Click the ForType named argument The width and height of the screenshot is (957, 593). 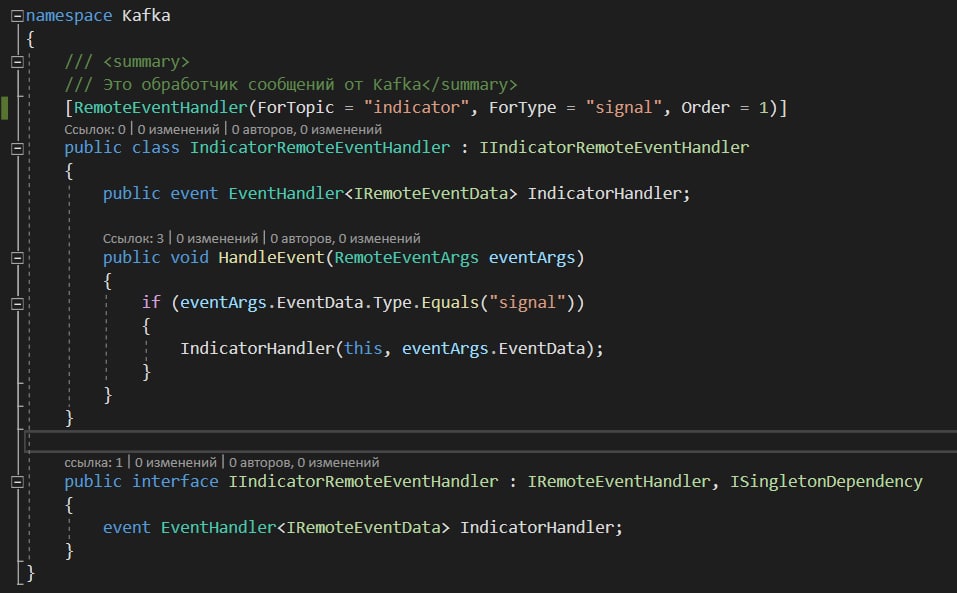(x=522, y=107)
